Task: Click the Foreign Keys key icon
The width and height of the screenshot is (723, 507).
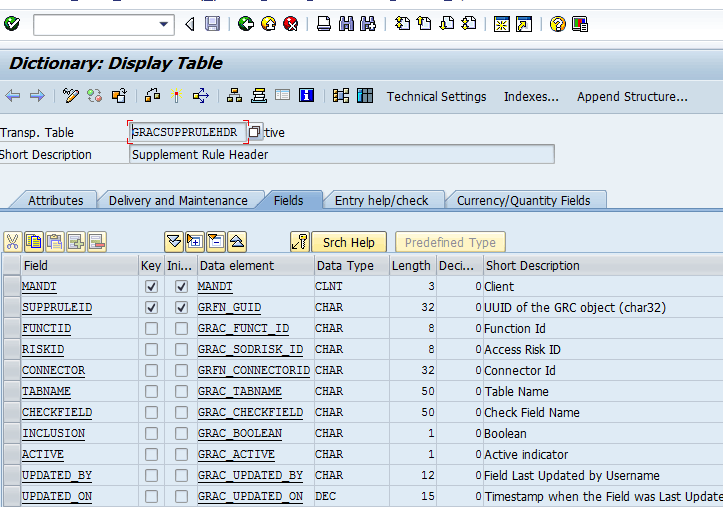Action: [x=300, y=242]
